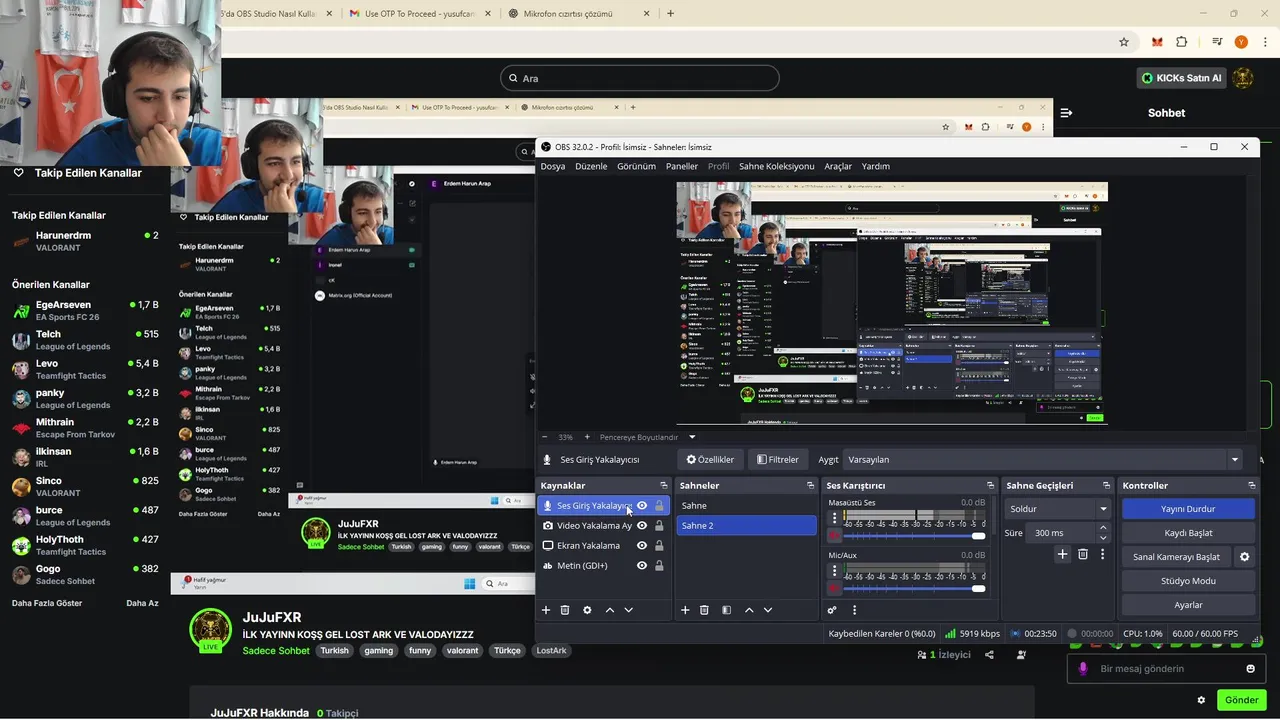
Task: Undock the Ses Karıştırıcı panel
Action: click(x=990, y=486)
